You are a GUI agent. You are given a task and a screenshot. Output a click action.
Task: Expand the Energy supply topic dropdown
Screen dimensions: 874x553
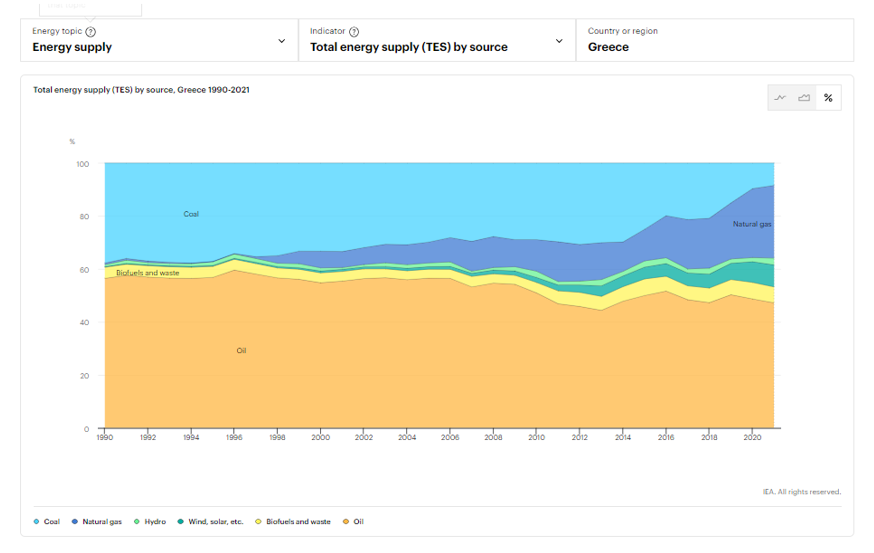pyautogui.click(x=281, y=41)
